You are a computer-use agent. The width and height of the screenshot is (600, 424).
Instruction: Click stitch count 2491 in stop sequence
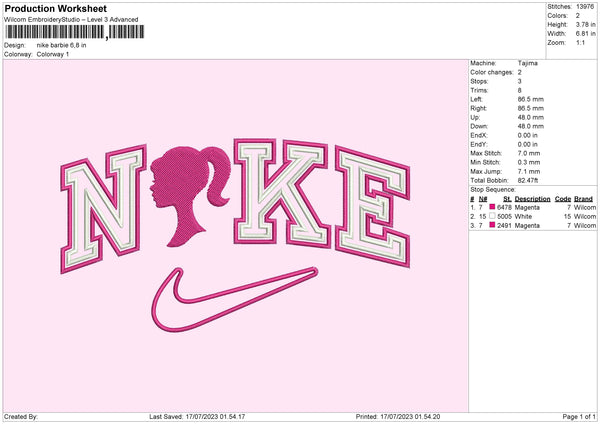click(x=504, y=226)
